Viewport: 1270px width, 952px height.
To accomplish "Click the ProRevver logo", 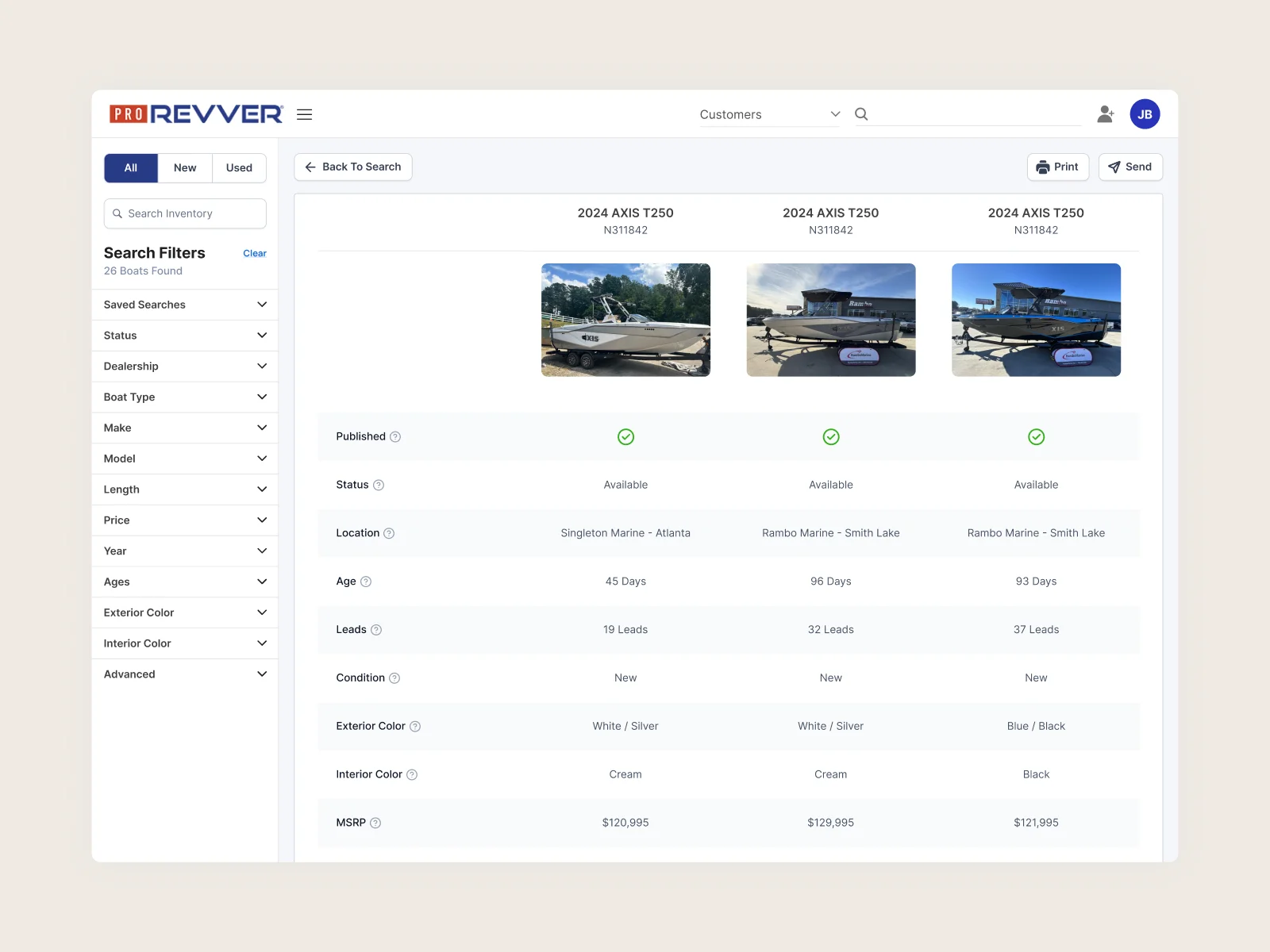I will 196,114.
